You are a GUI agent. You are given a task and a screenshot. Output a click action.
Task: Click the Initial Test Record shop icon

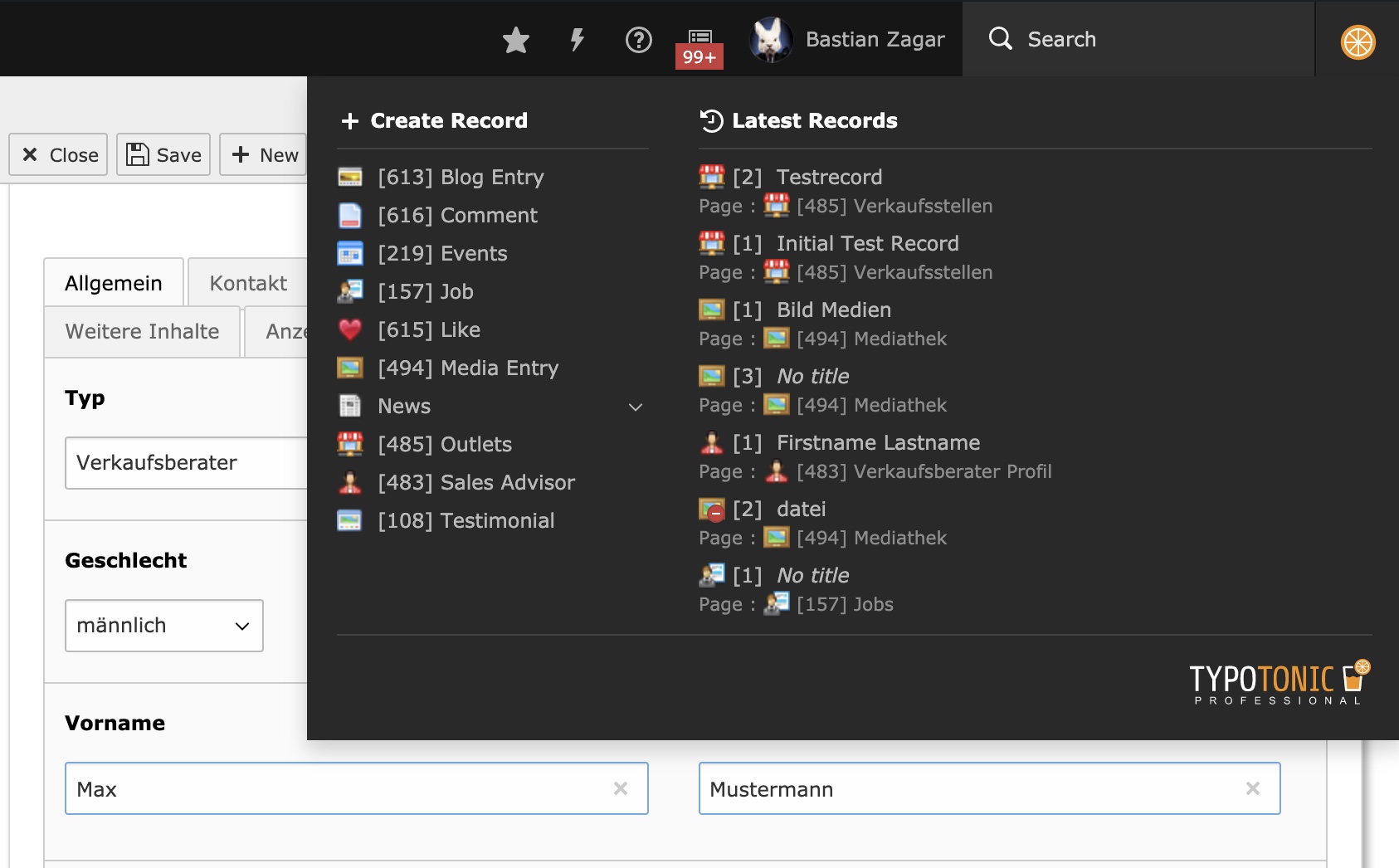[711, 242]
